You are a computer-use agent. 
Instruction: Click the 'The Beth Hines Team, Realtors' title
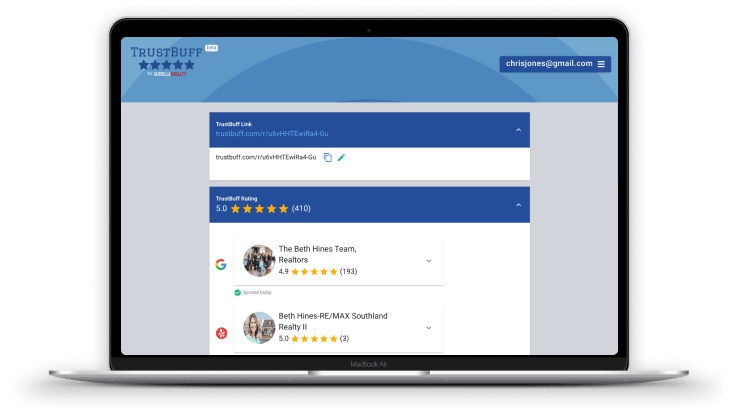tap(317, 254)
